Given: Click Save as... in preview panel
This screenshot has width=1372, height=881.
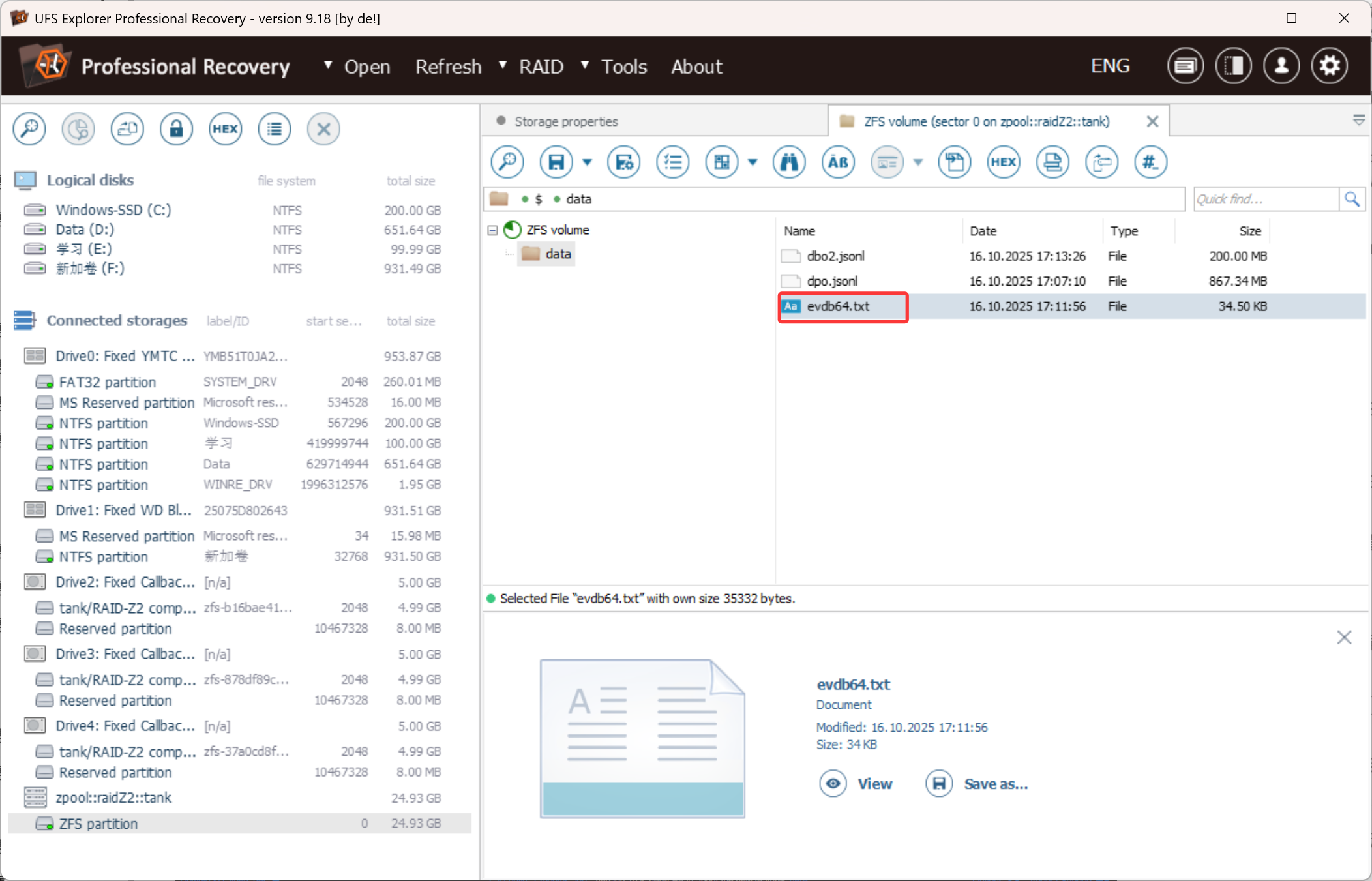Looking at the screenshot, I should (977, 784).
